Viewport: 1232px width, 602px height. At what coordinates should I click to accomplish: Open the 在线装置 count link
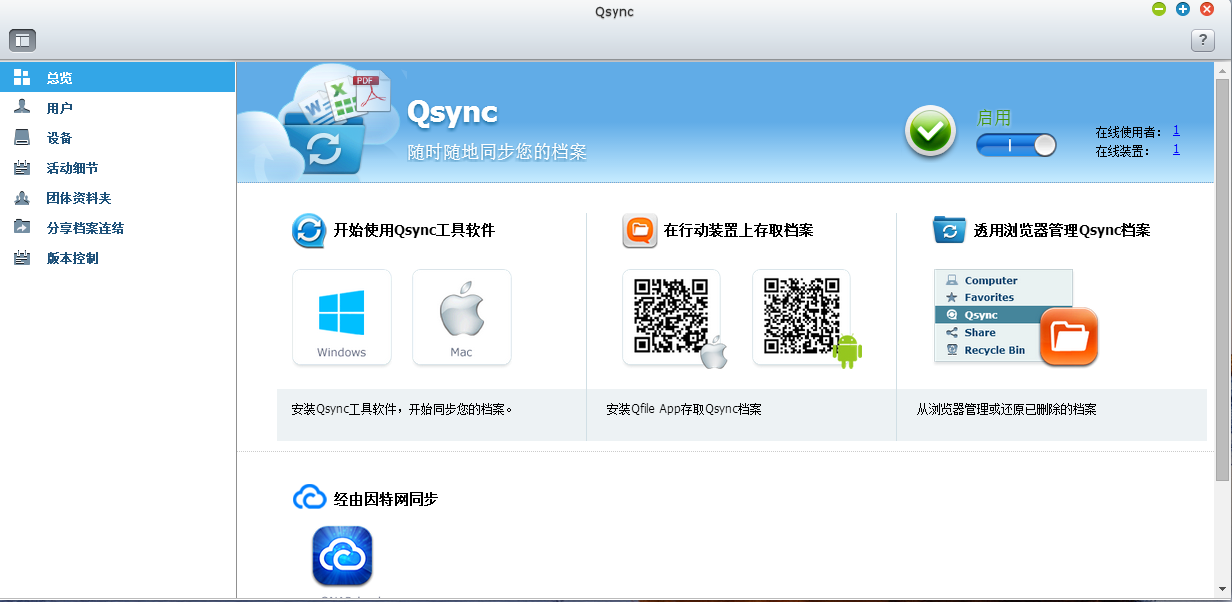pos(1176,150)
